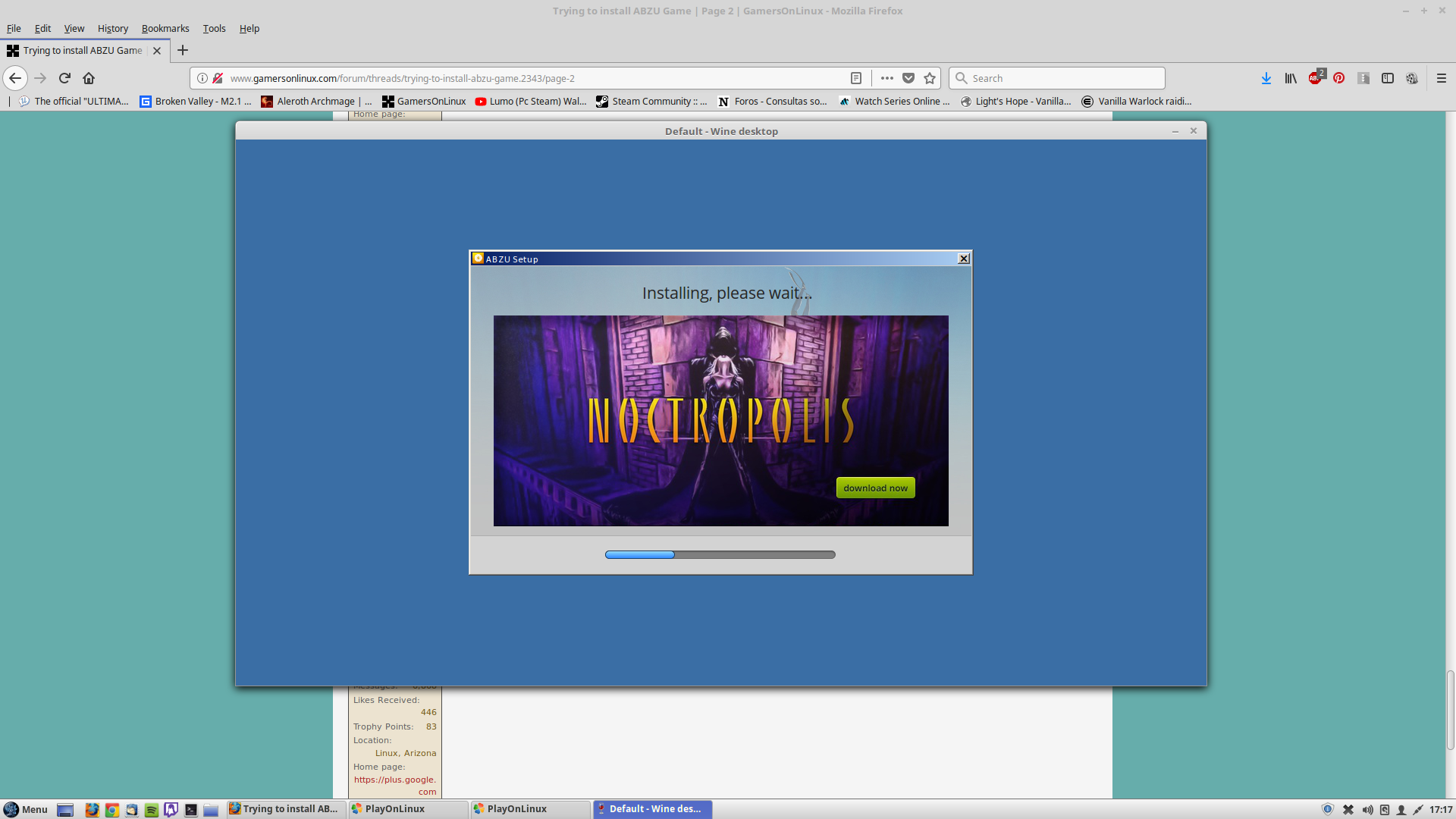Viewport: 1456px width, 819px height.
Task: Open the File menu
Action: click(14, 28)
